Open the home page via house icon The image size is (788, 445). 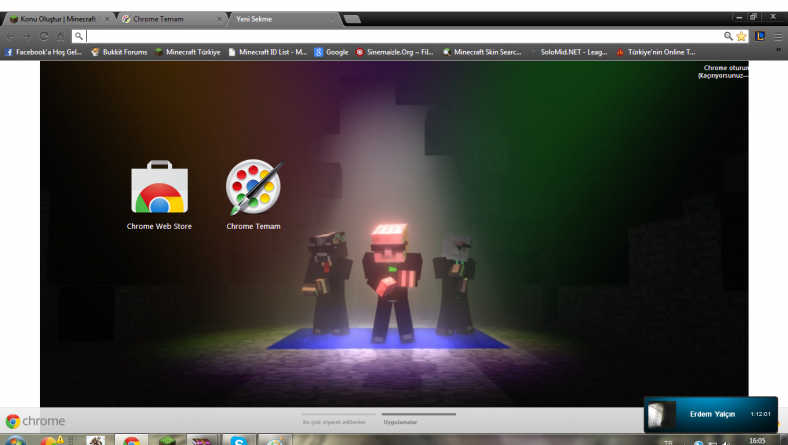click(x=61, y=36)
